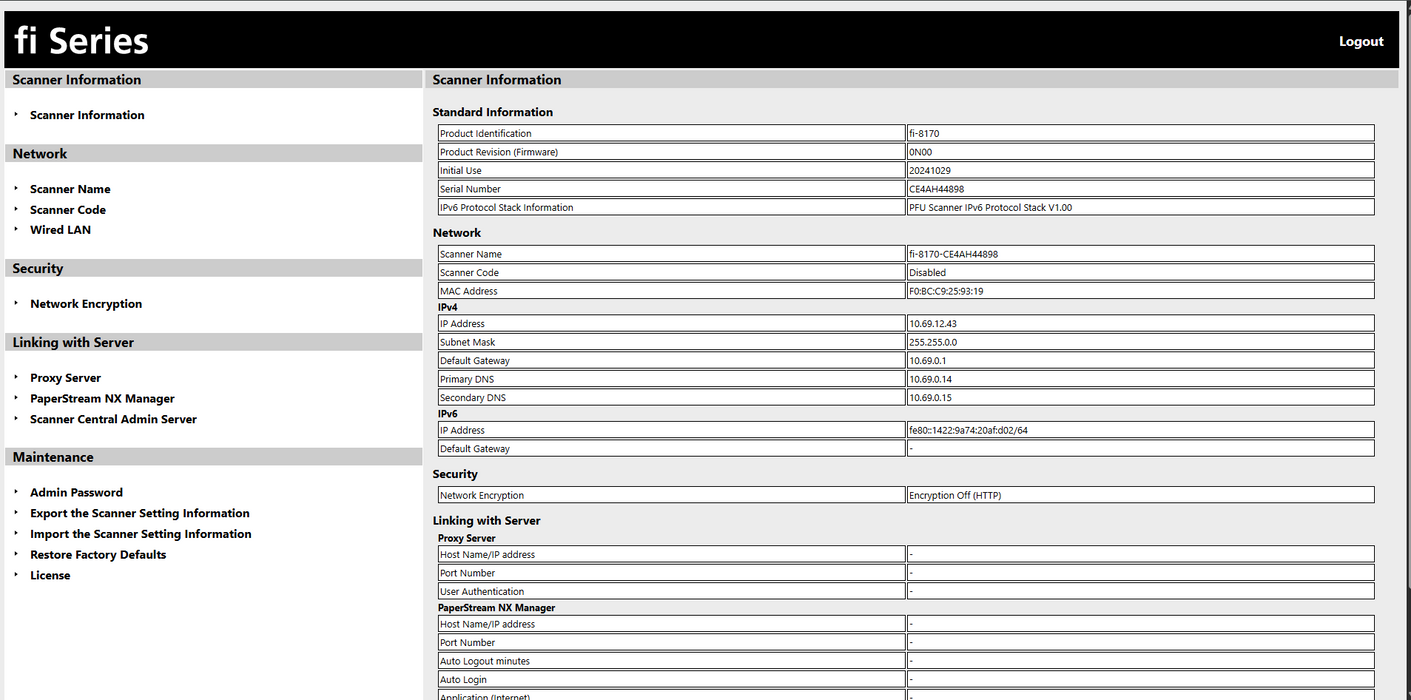This screenshot has height=700, width=1411.
Task: Open the Wired LAN settings page
Action: click(60, 230)
